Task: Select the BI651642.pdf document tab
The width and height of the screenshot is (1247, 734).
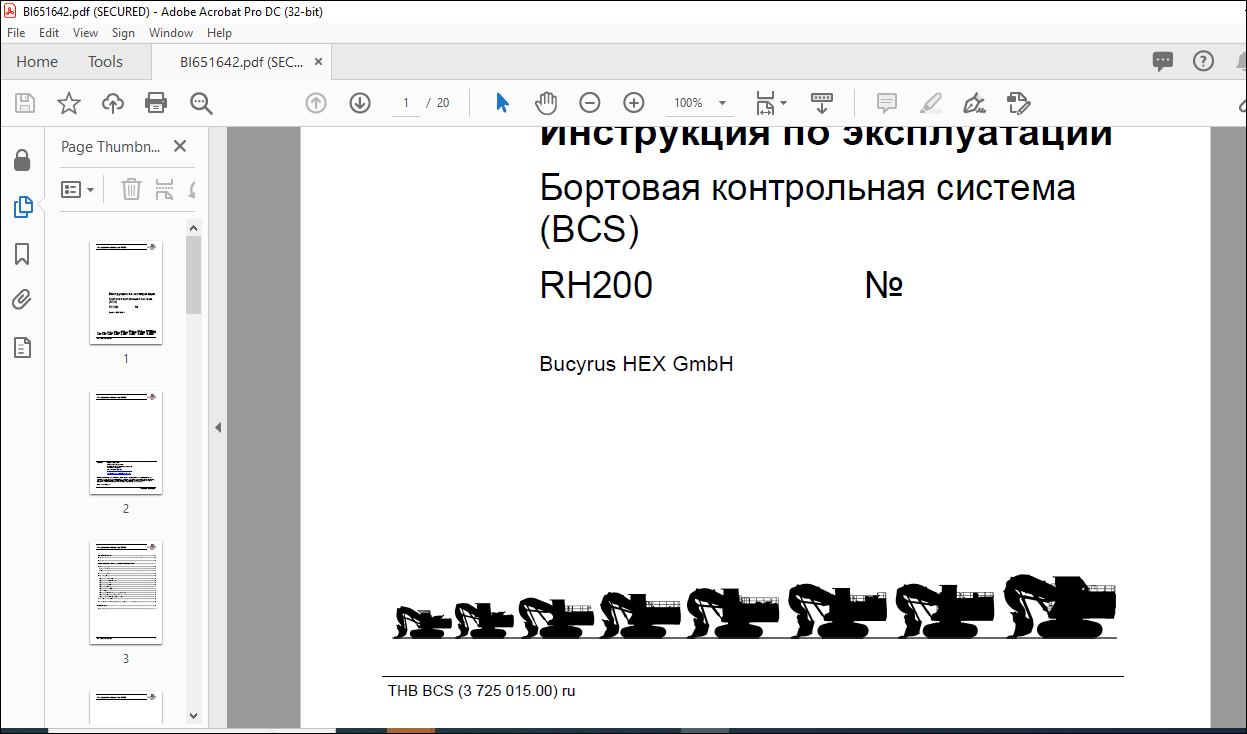Action: pyautogui.click(x=241, y=62)
